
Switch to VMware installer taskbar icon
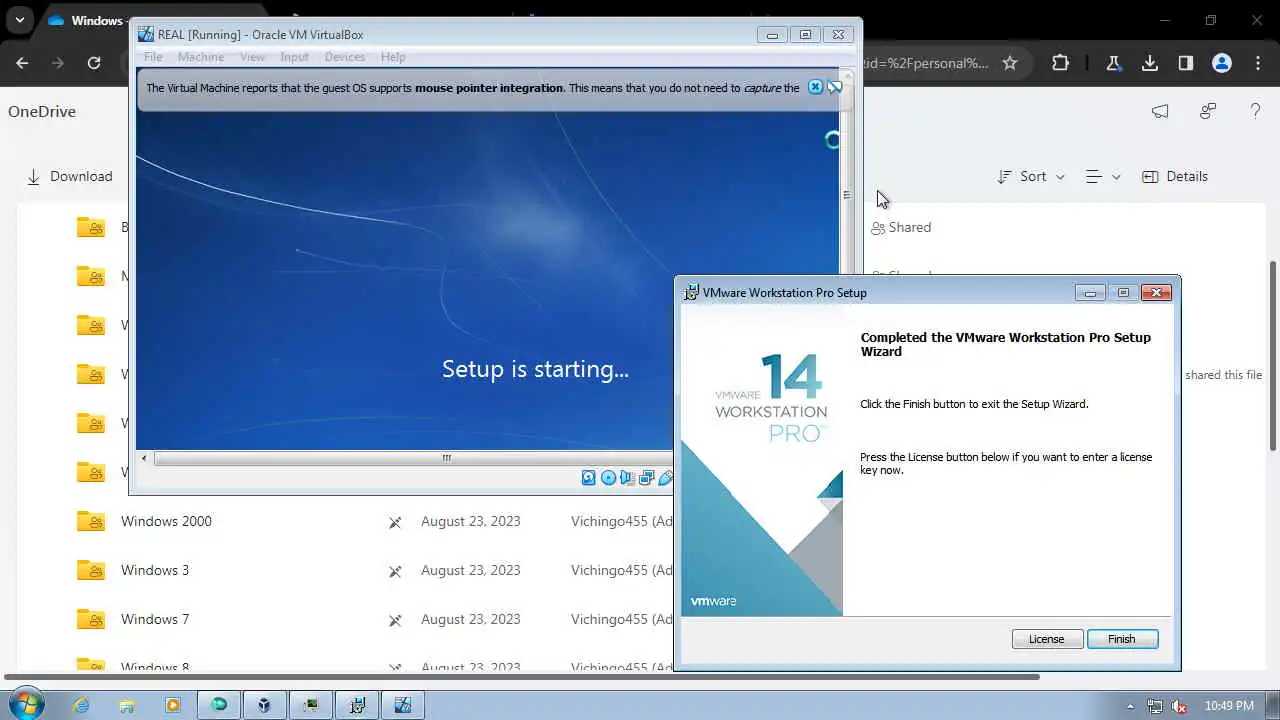click(356, 705)
